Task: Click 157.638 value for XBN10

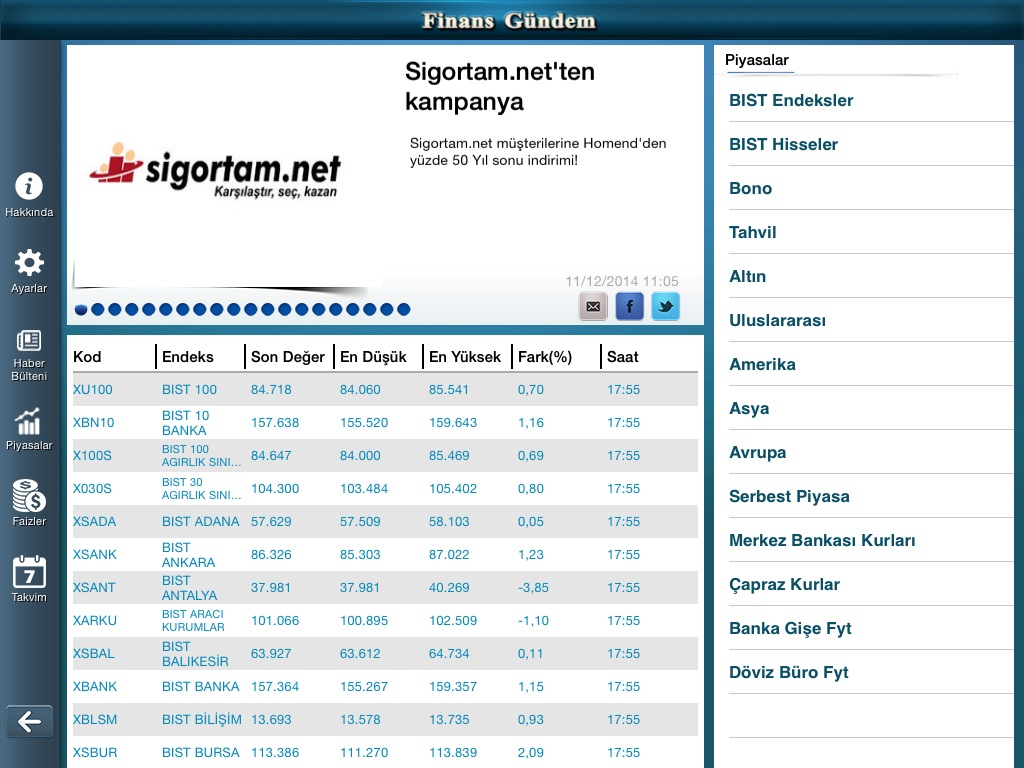Action: coord(275,423)
